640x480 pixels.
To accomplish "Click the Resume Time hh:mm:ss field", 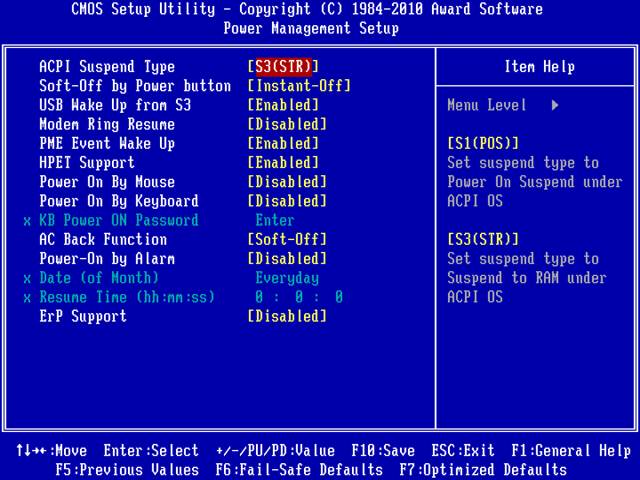I will (x=299, y=298).
